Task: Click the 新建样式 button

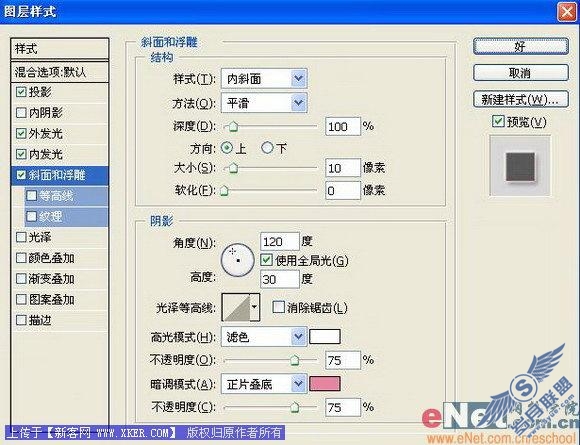Action: [x=520, y=99]
